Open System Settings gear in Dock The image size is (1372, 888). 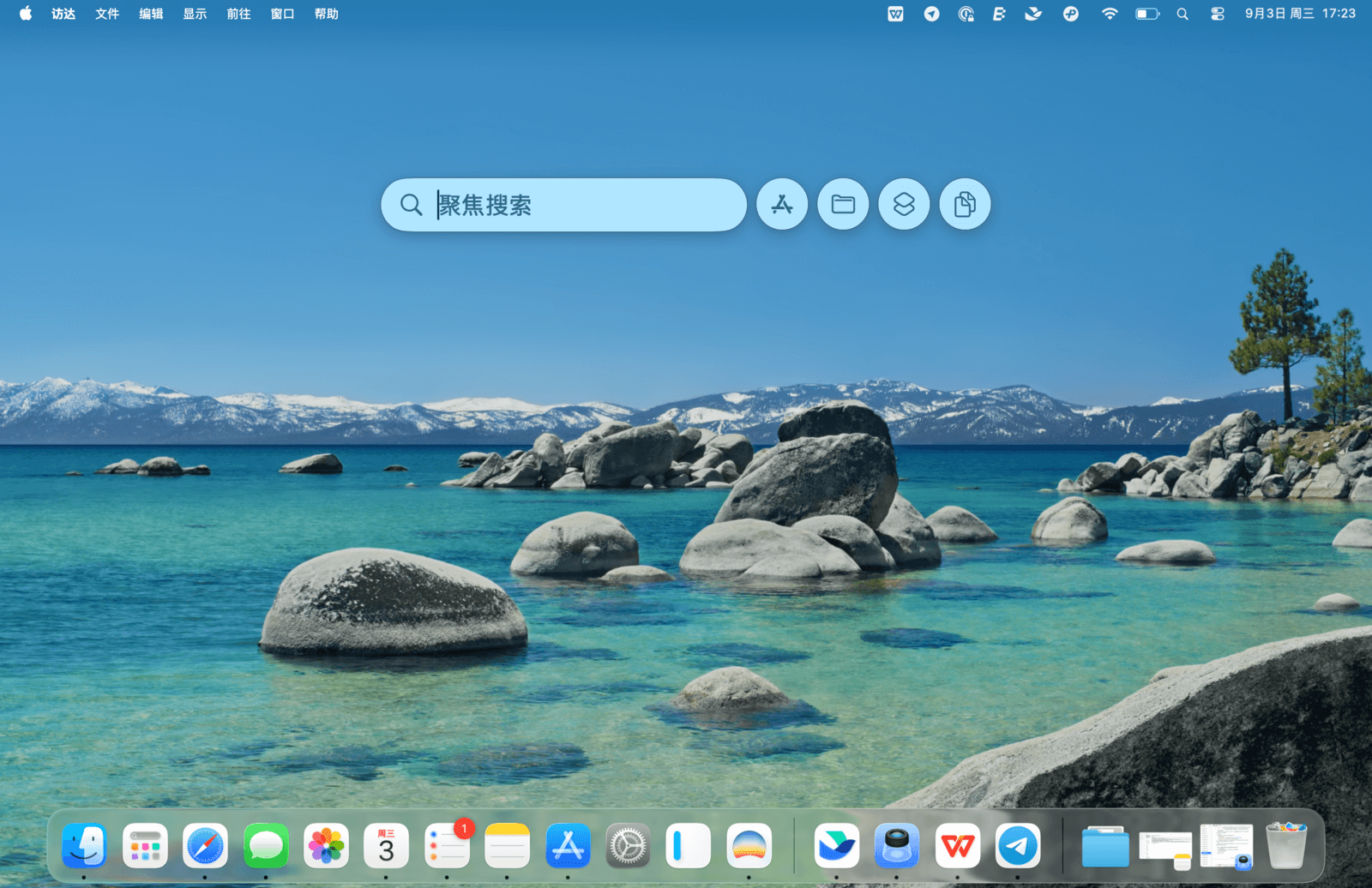(x=628, y=847)
